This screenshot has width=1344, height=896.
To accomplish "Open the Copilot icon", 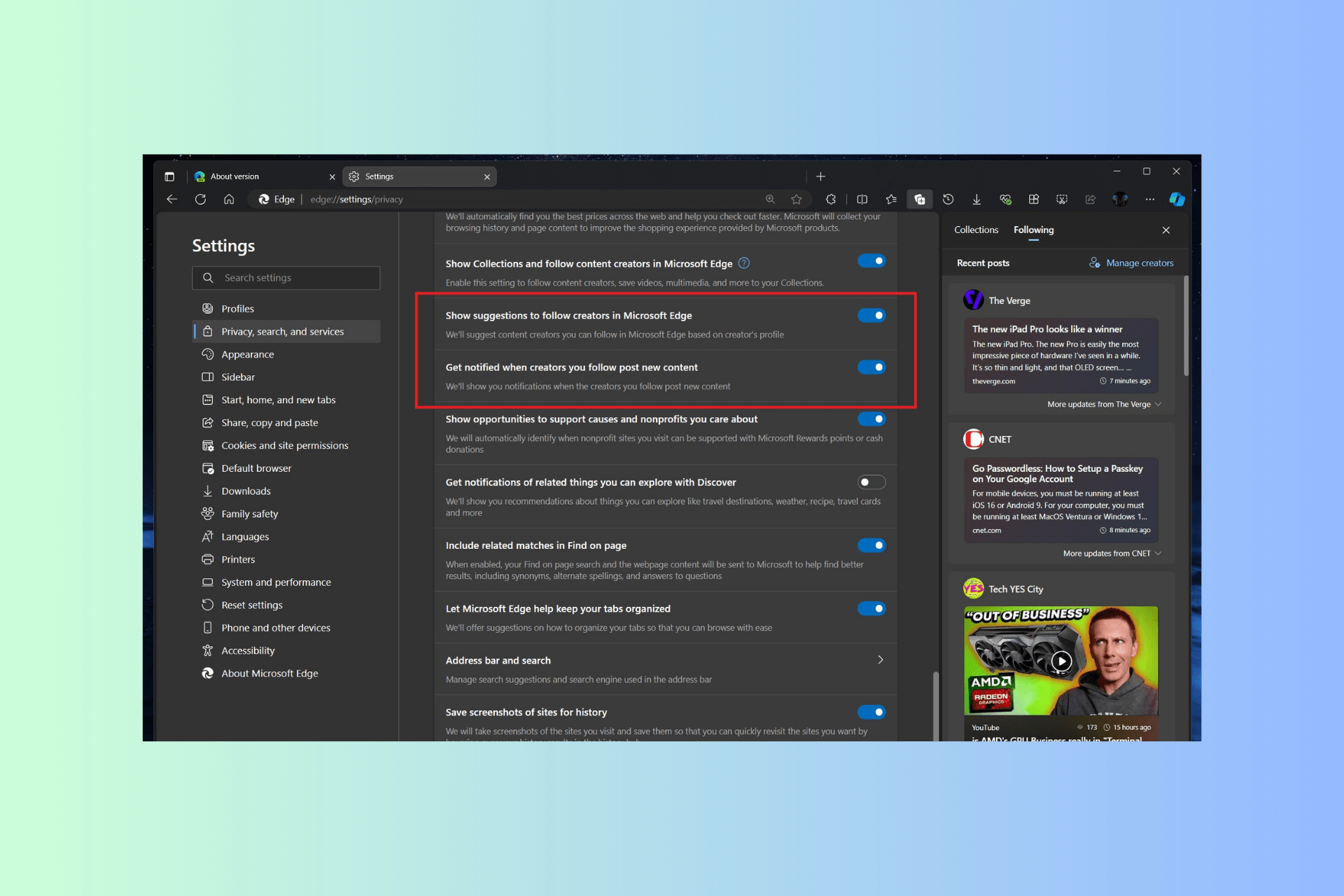I will pos(1177,199).
